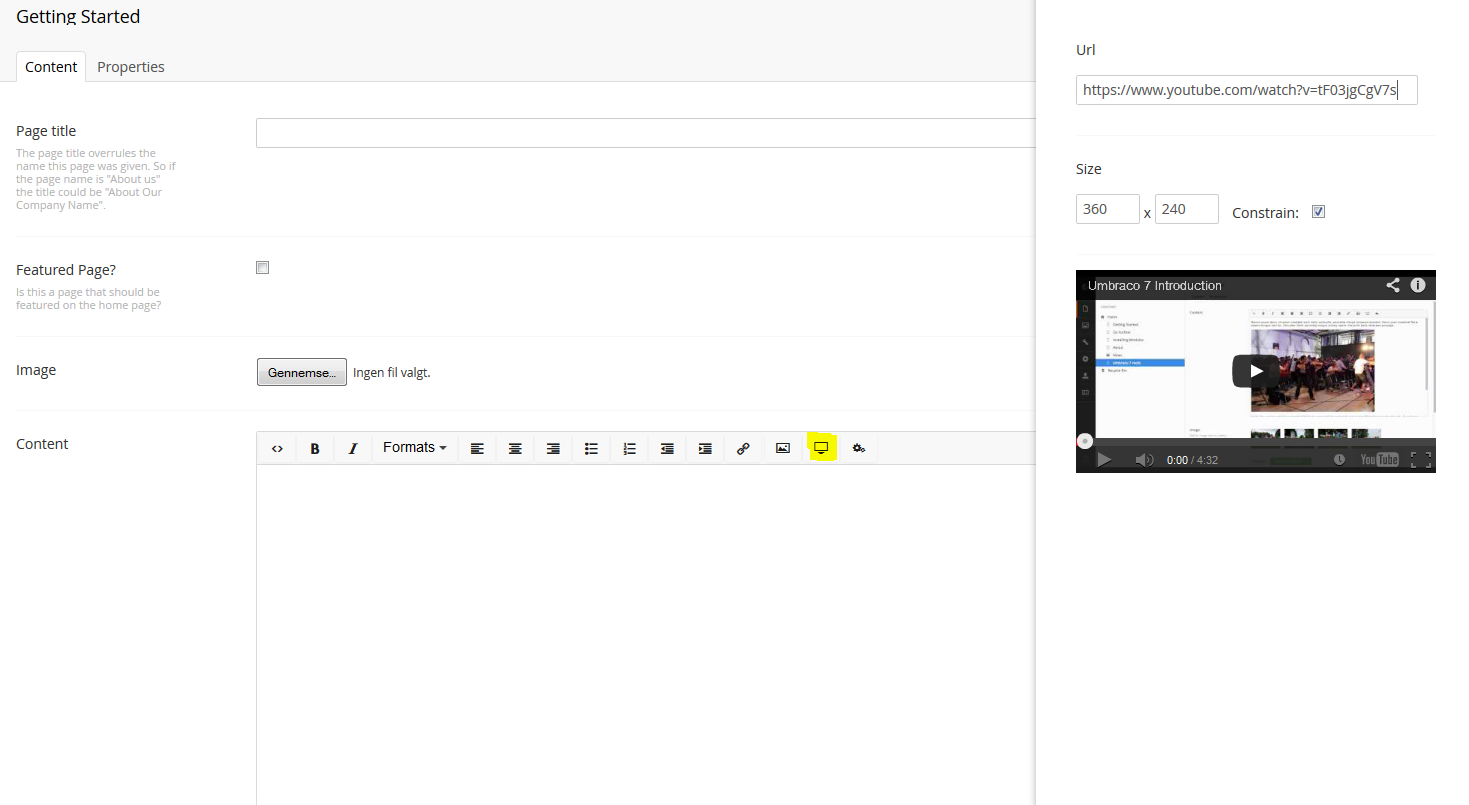This screenshot has width=1469, height=805.
Task: Tick the Featured Page checkbox
Action: click(x=262, y=267)
